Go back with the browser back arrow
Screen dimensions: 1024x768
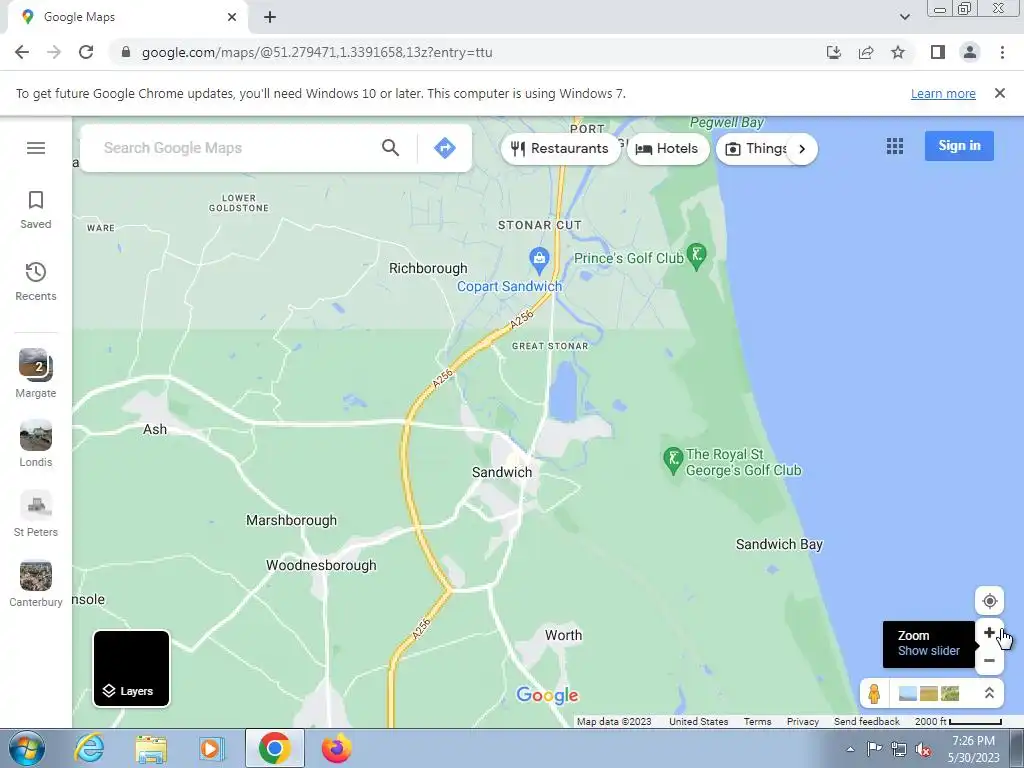(22, 52)
